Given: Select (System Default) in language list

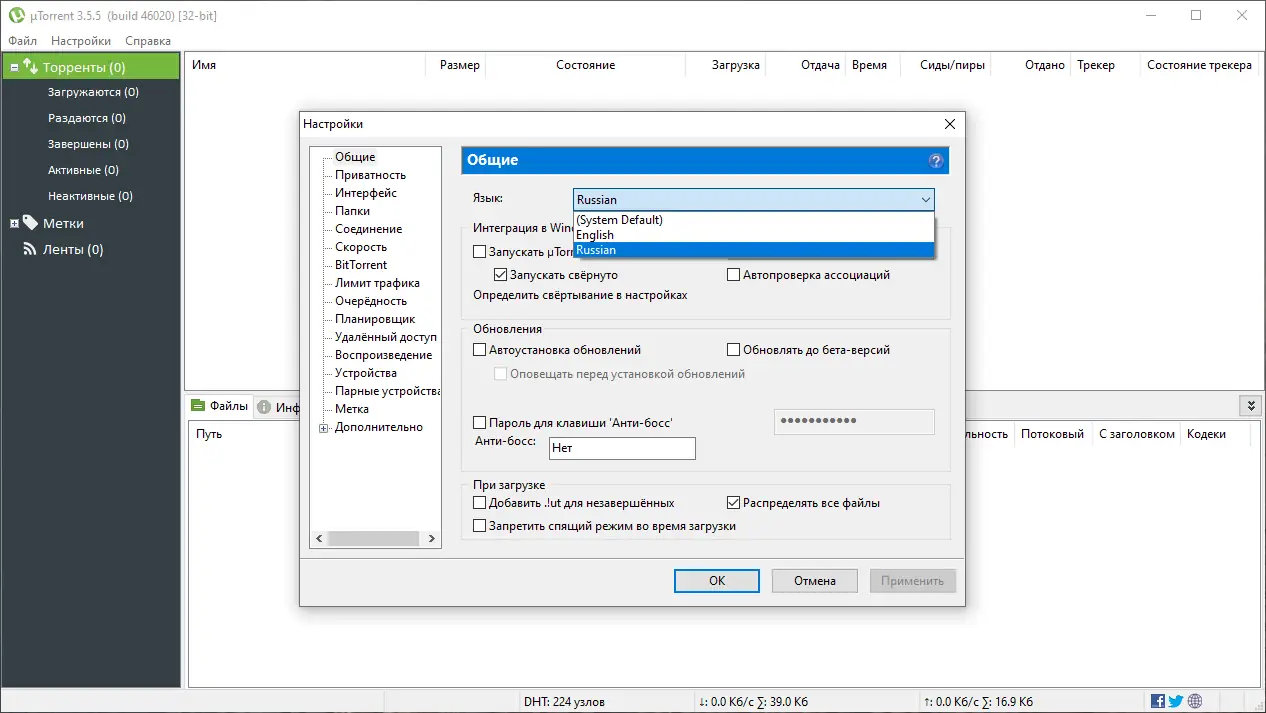Looking at the screenshot, I should (754, 220).
